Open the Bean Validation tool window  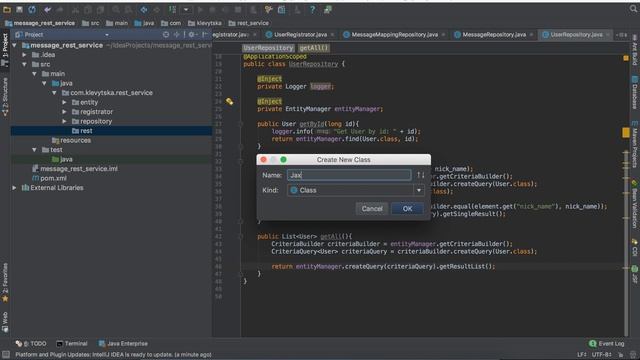pyautogui.click(x=635, y=203)
